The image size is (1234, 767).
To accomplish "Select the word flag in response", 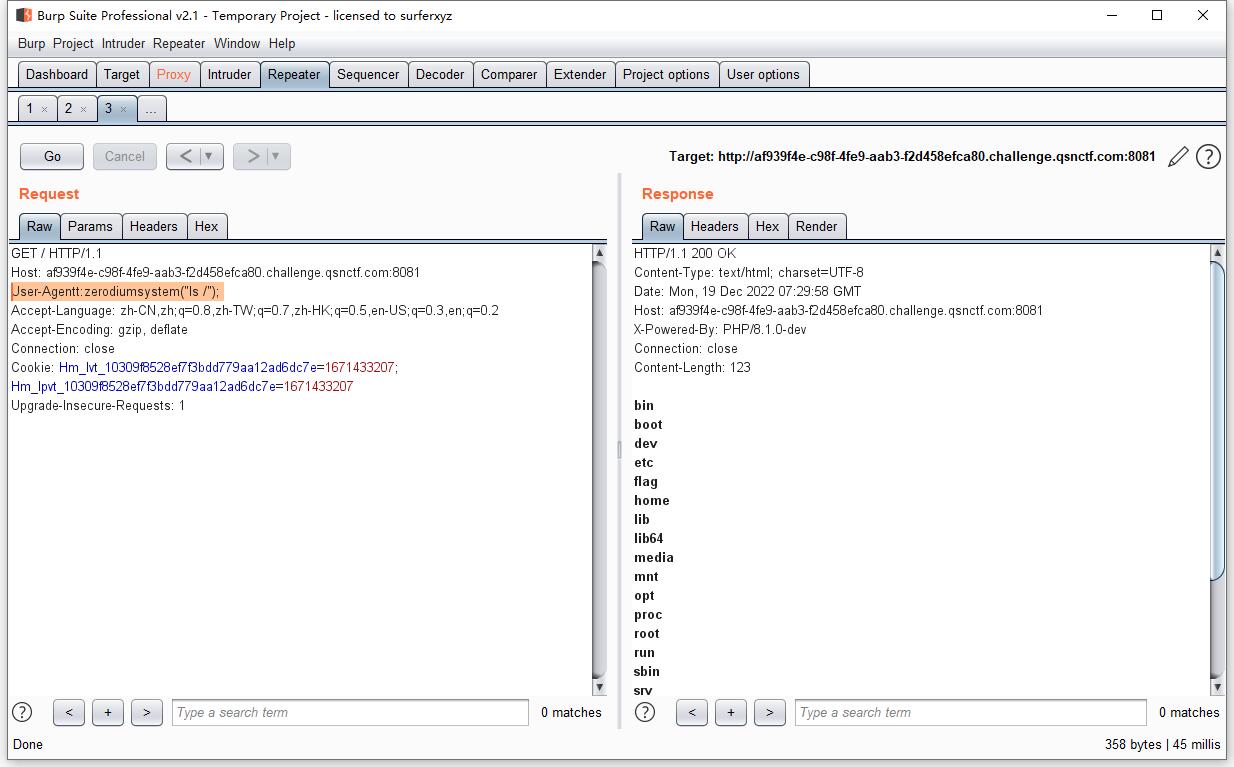I will coord(646,481).
